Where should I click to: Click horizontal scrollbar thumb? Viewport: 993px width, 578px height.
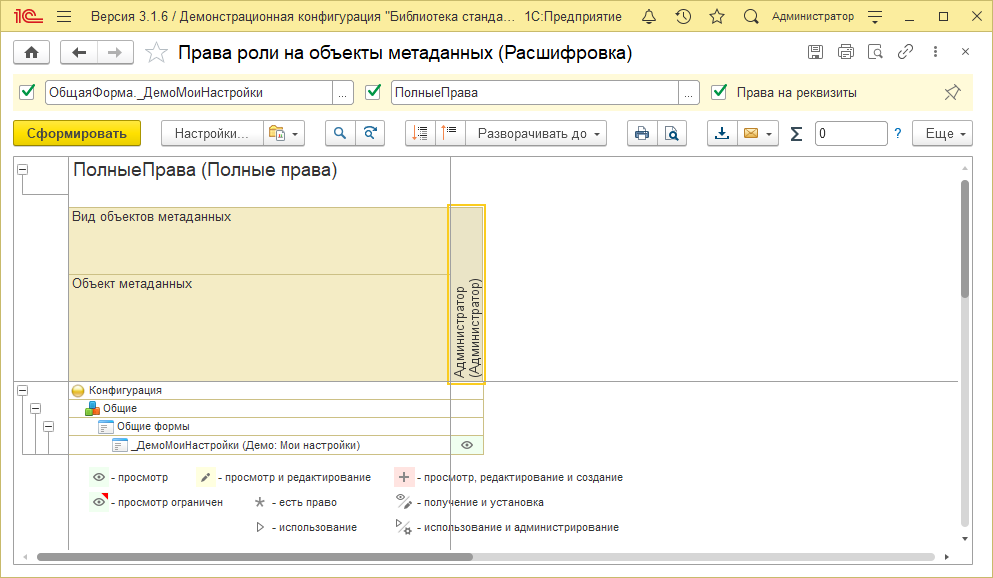[255, 557]
